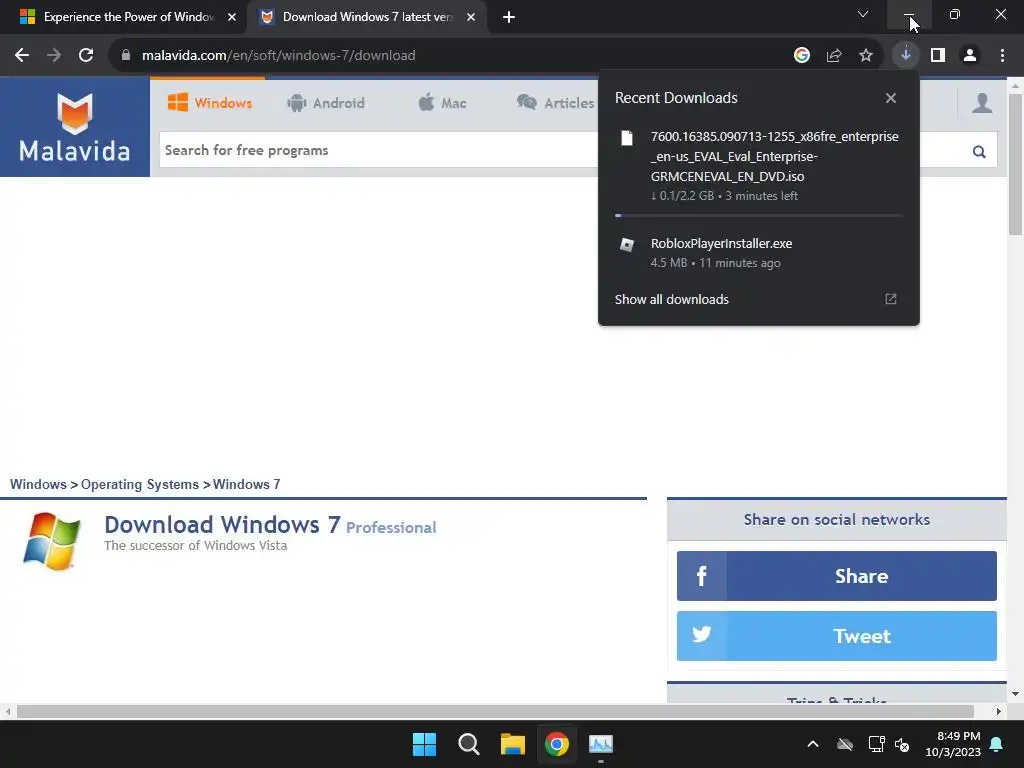Open Chrome side panel
This screenshot has width=1024, height=768.
[938, 56]
